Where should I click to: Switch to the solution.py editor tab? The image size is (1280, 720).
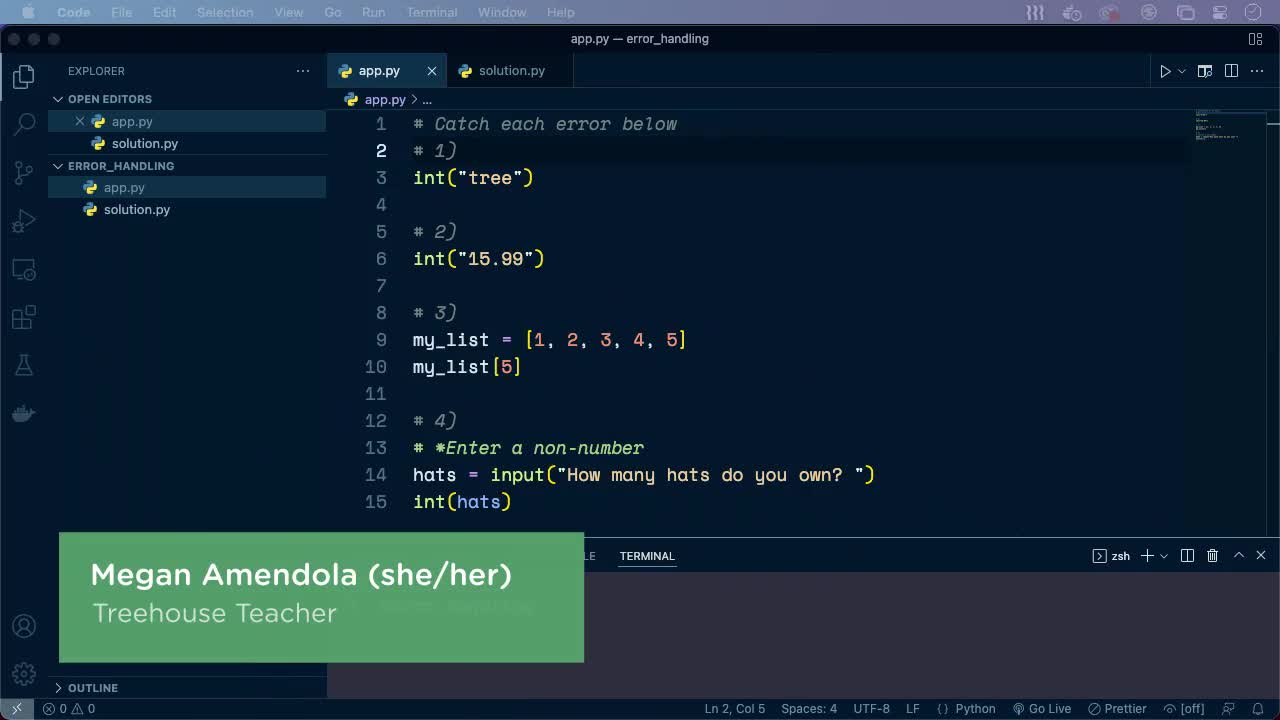(510, 70)
